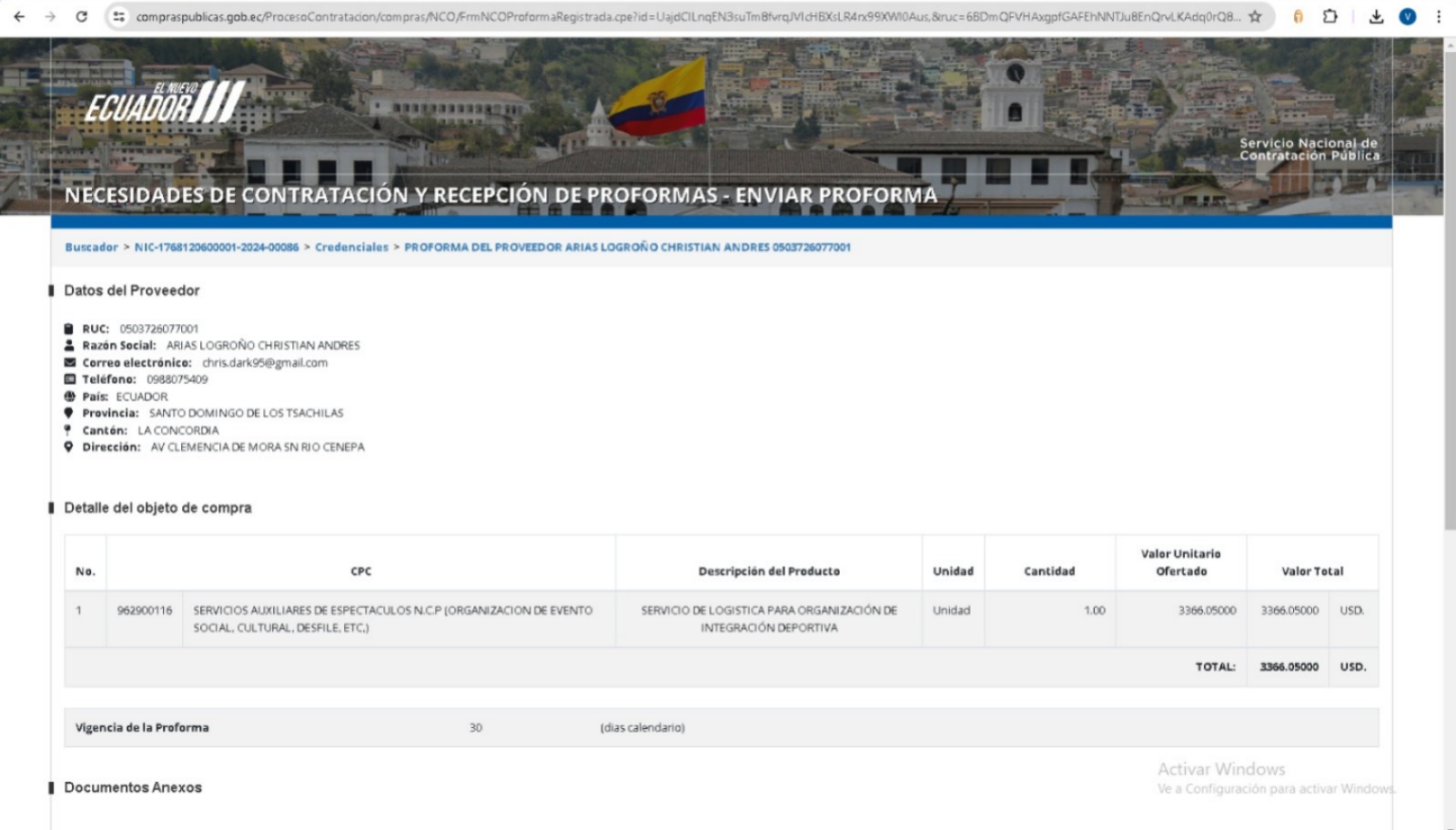Screen dimensions: 1456x830
Task: Bookmark this page with the star icon
Action: pos(1255,16)
